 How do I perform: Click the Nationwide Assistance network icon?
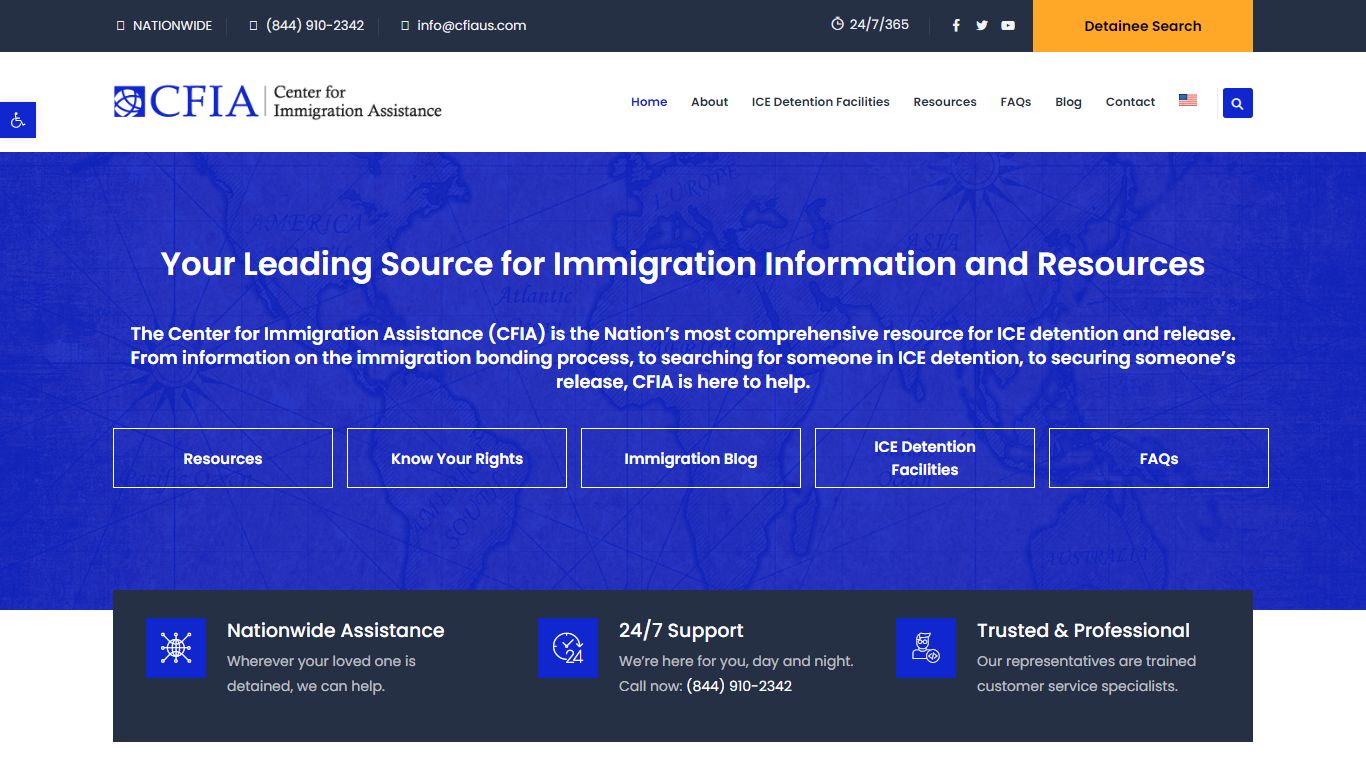point(176,648)
